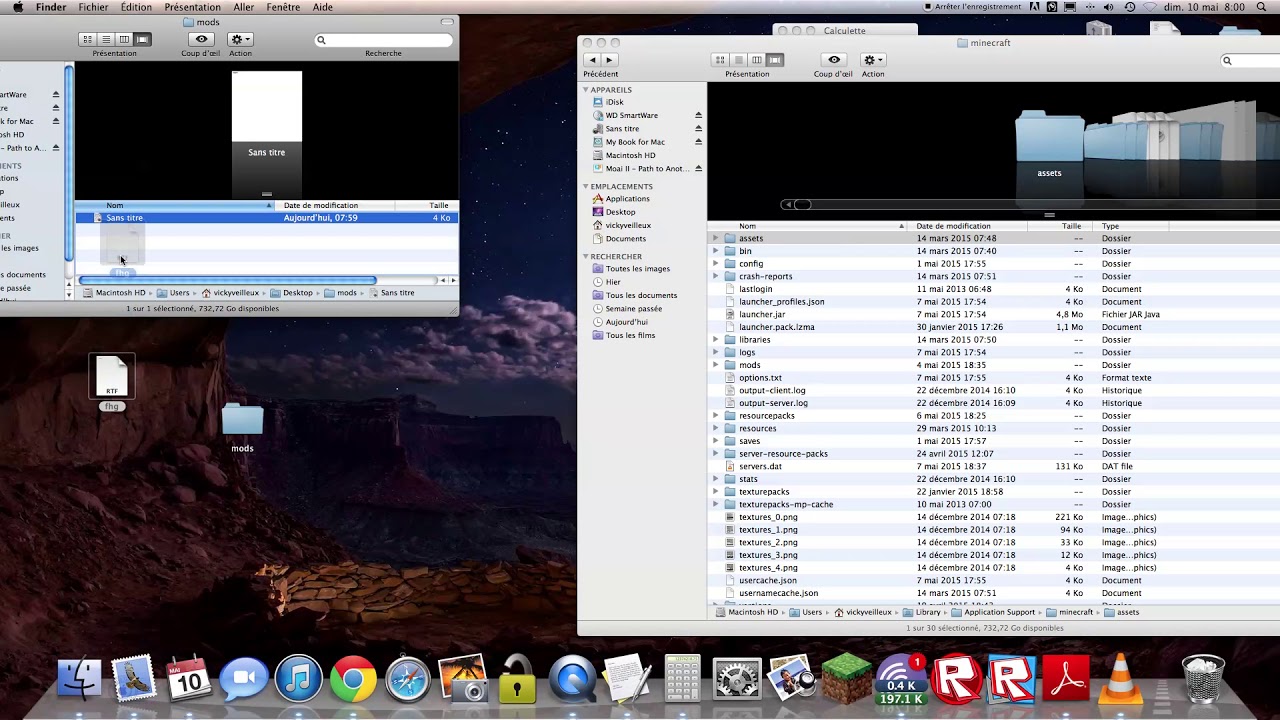Switch mods window to icon view
1280x720 pixels.
pos(88,39)
